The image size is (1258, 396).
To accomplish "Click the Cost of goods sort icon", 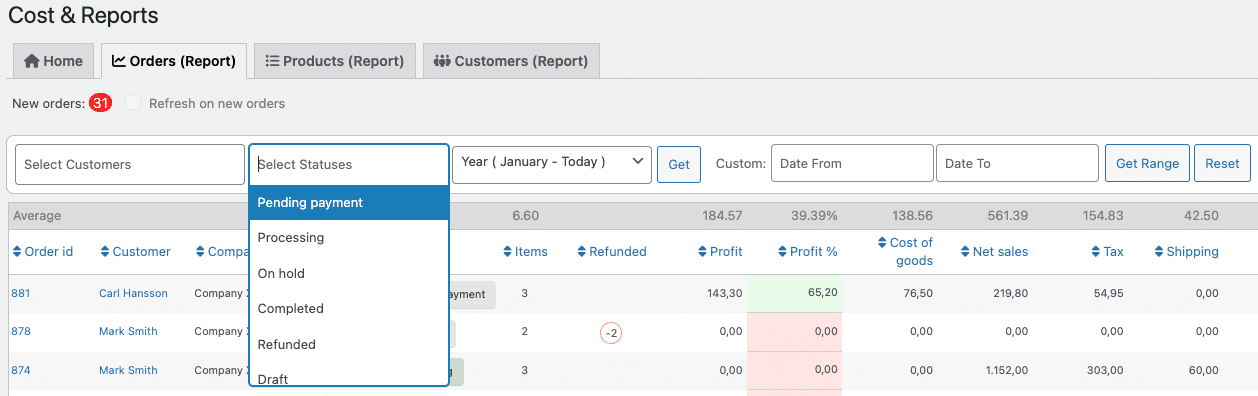I will point(881,243).
